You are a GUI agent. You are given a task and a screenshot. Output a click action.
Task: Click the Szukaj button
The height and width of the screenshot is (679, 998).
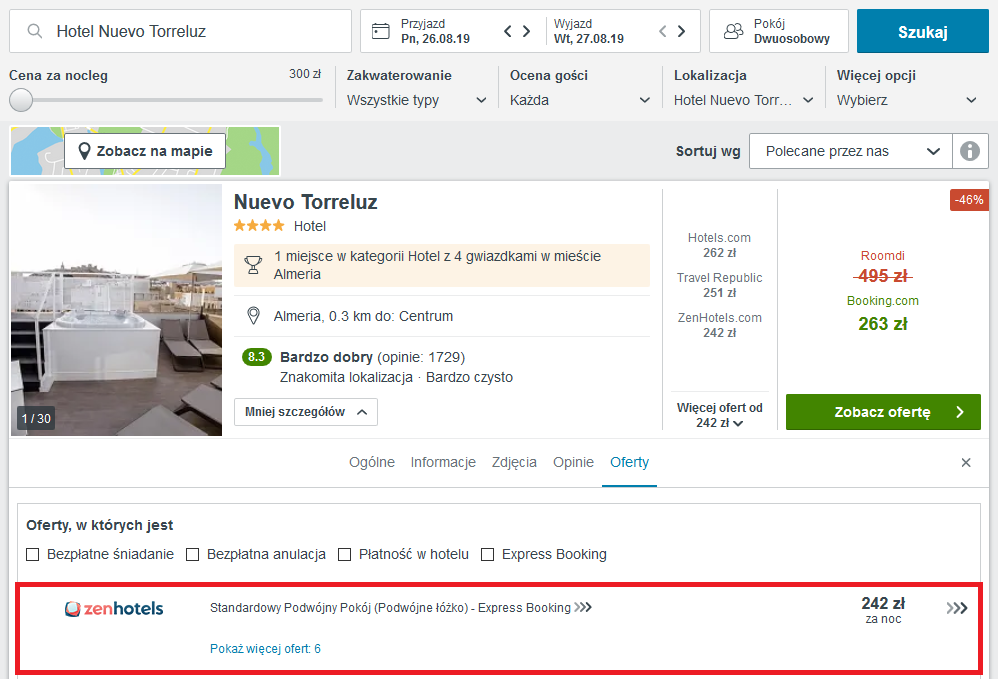pyautogui.click(x=922, y=31)
